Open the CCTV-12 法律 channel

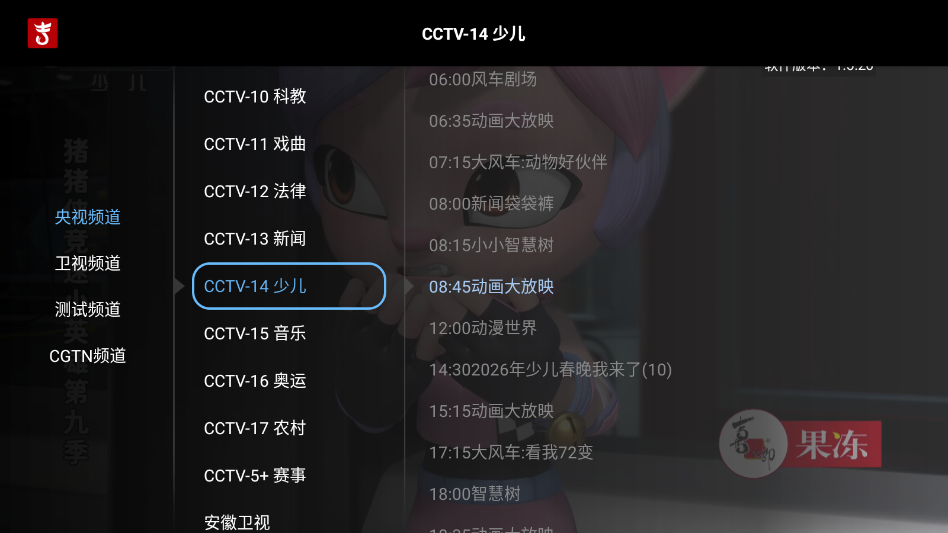[255, 192]
